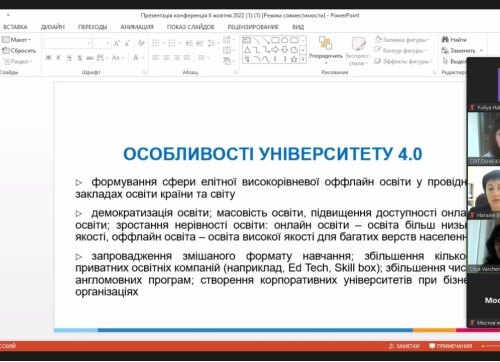Select the five-point star shape
Image resolution: width=500 pixels, height=362 pixels.
click(x=294, y=59)
